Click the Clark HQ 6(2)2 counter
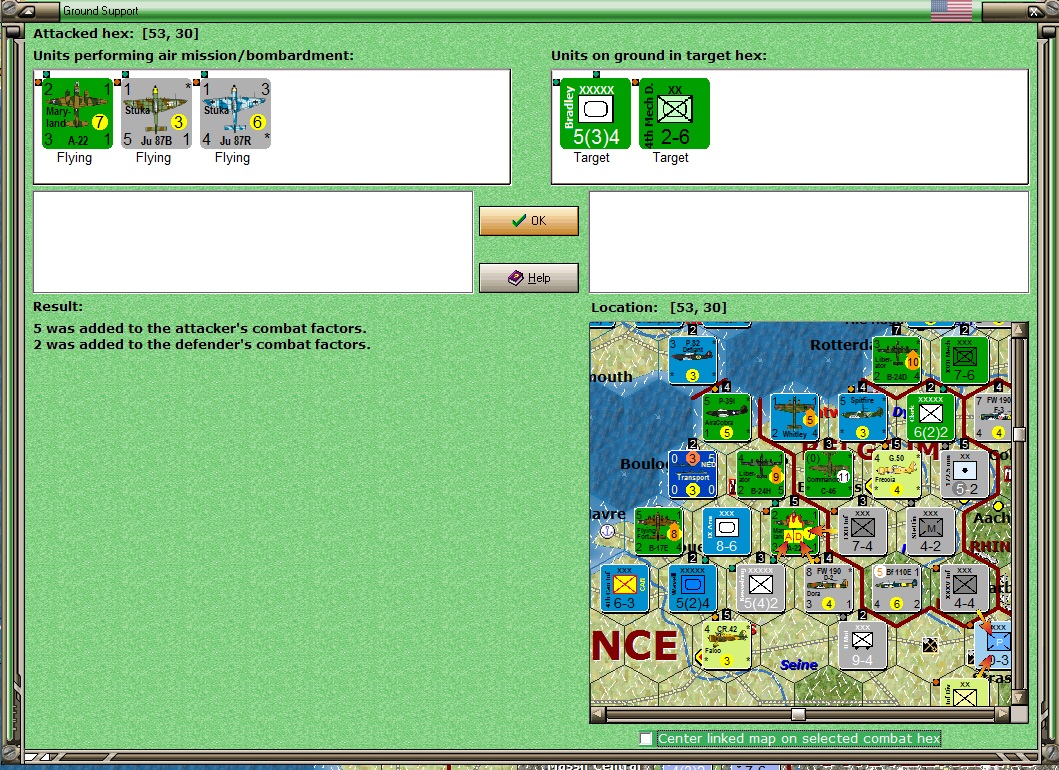The height and width of the screenshot is (770, 1059). point(931,417)
